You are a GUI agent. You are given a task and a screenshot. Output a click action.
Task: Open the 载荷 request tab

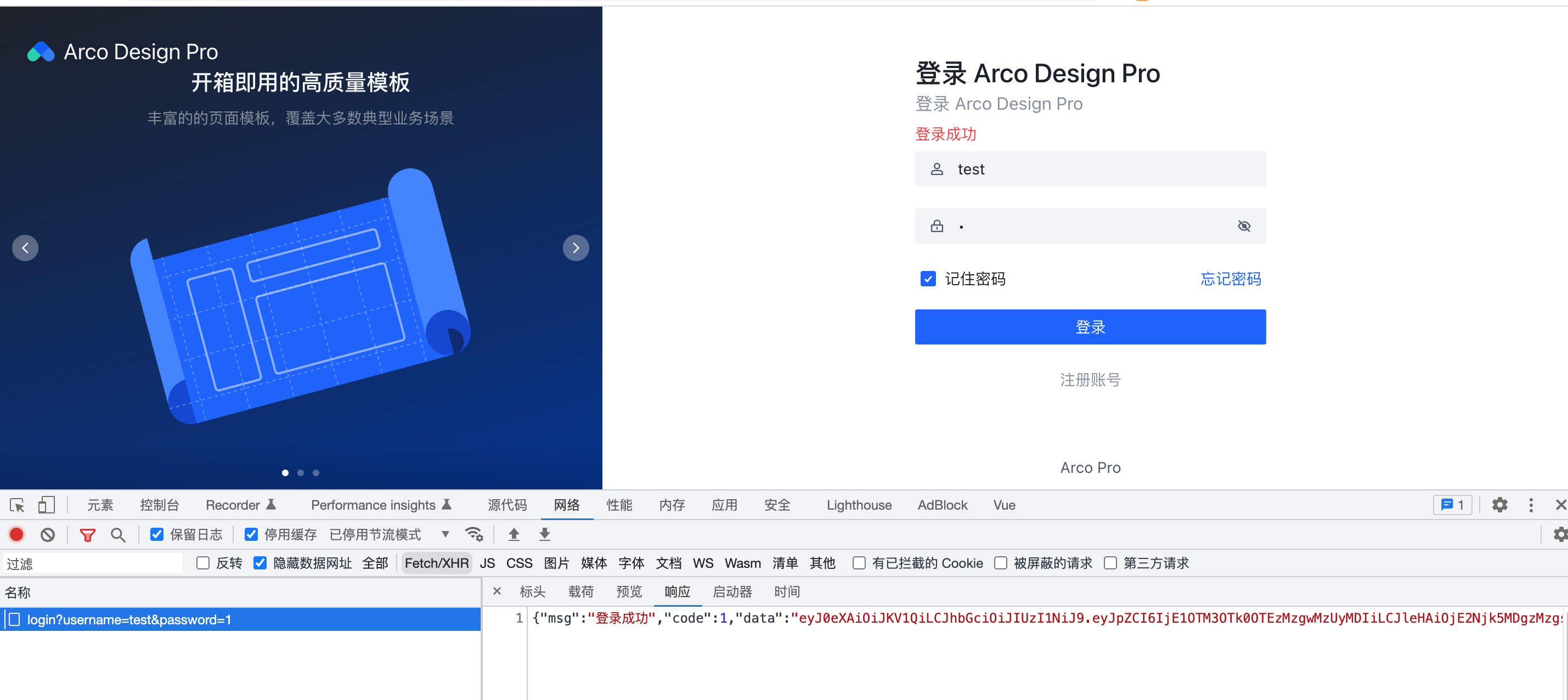pyautogui.click(x=580, y=591)
